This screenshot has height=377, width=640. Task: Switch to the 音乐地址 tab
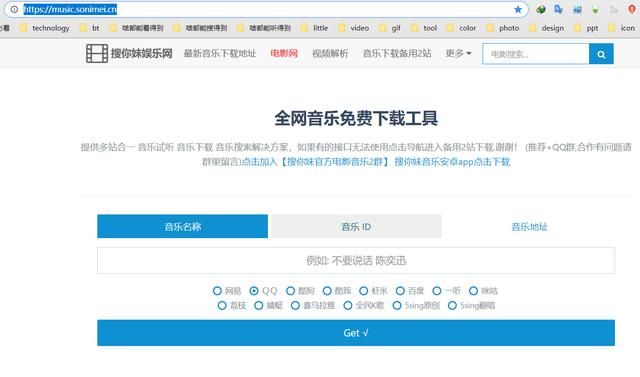[529, 227]
